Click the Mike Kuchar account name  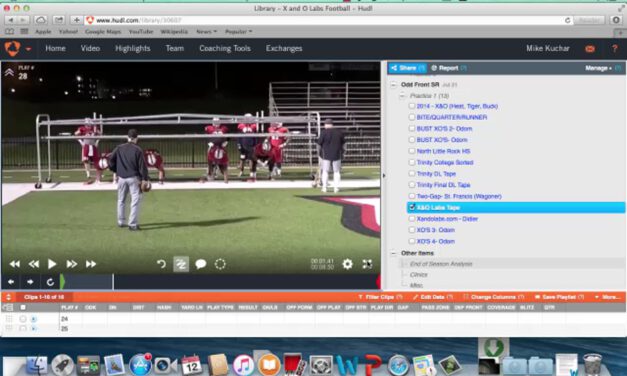tap(547, 48)
